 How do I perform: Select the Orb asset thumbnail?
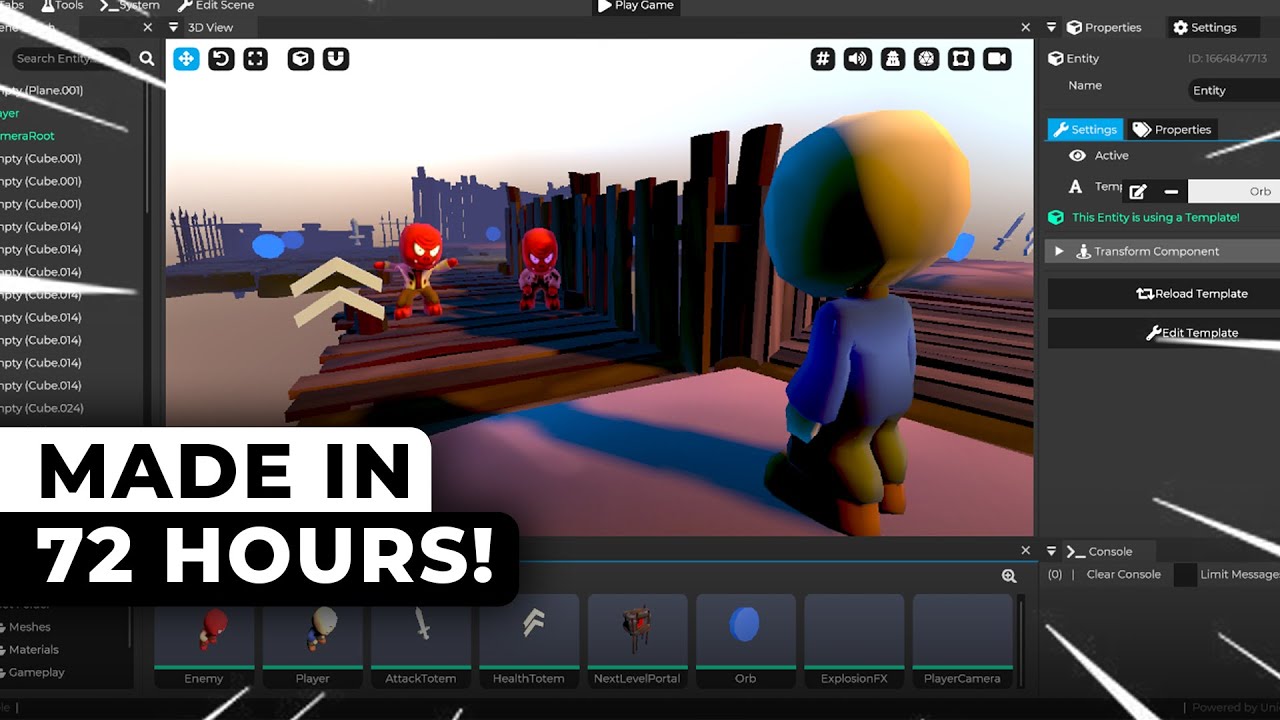[746, 641]
